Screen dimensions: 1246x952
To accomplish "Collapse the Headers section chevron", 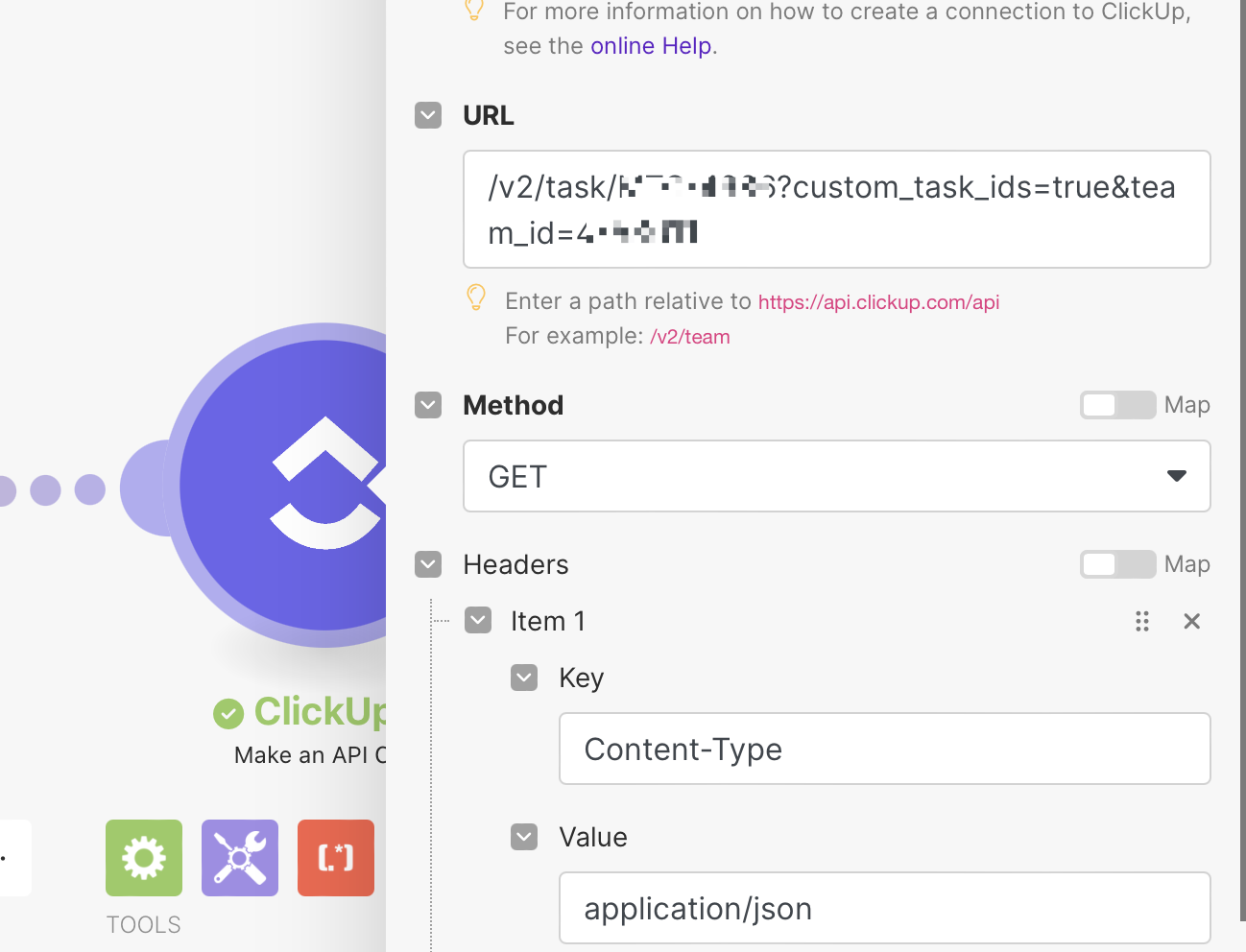I will [x=428, y=564].
